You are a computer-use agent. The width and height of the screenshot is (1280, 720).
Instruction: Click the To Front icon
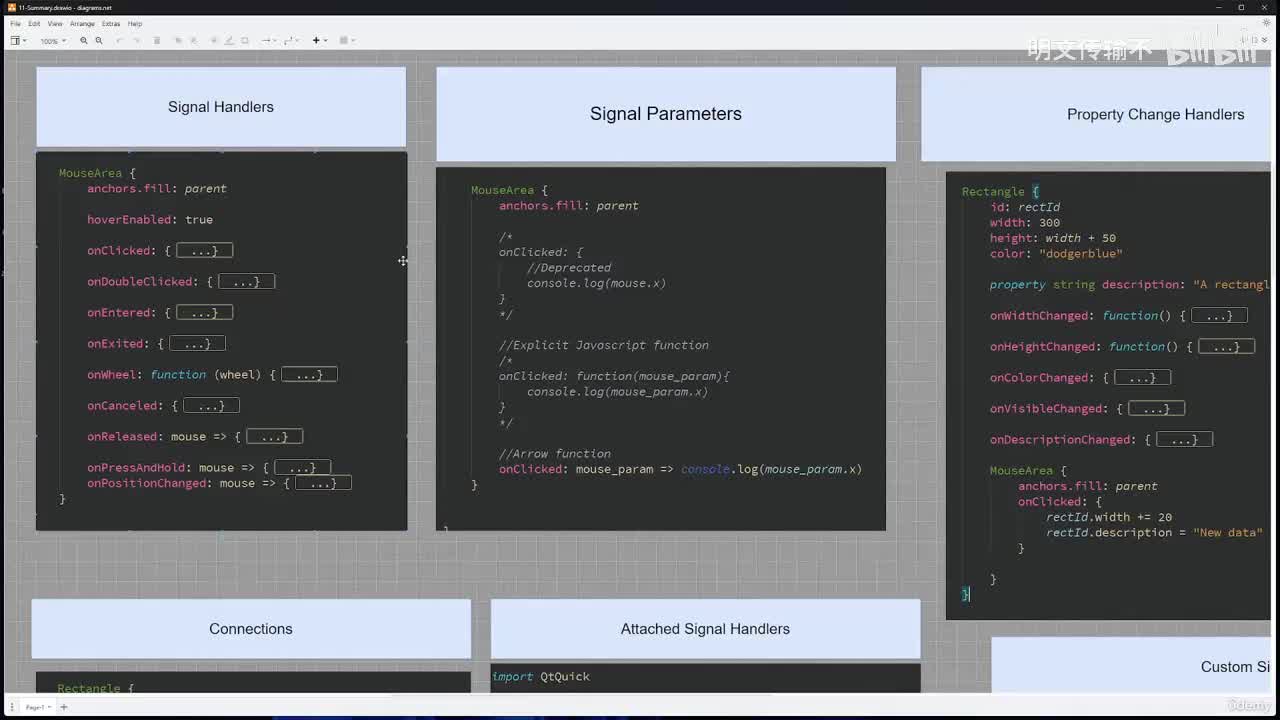178,41
